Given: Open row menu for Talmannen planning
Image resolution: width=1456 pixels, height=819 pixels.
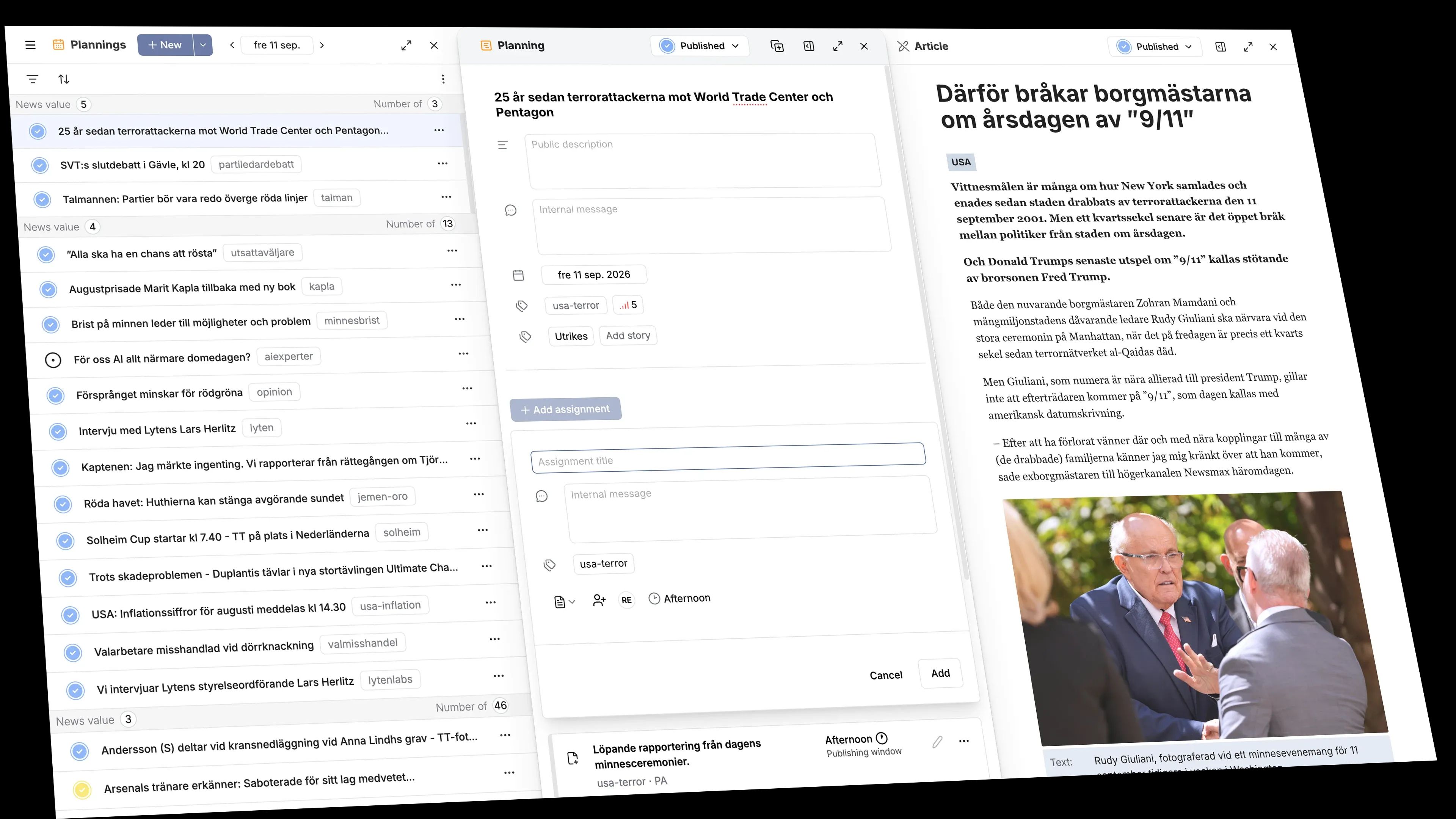Looking at the screenshot, I should pos(447,197).
